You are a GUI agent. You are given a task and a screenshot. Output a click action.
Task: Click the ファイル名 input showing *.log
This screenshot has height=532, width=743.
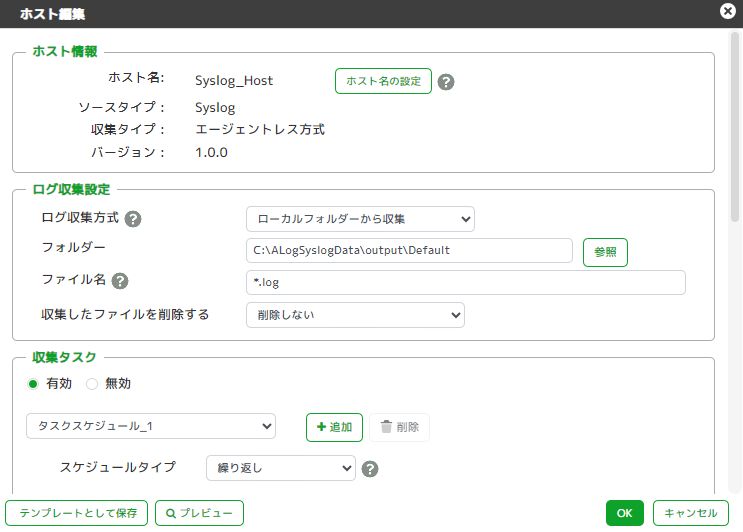(x=466, y=283)
